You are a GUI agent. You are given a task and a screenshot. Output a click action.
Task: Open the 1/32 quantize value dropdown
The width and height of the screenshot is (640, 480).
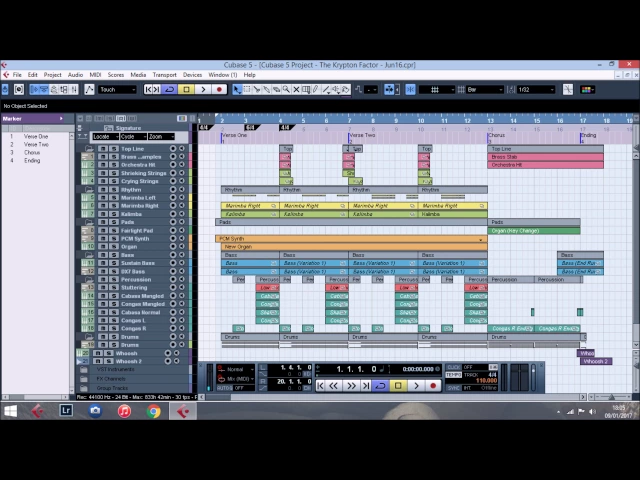click(536, 89)
